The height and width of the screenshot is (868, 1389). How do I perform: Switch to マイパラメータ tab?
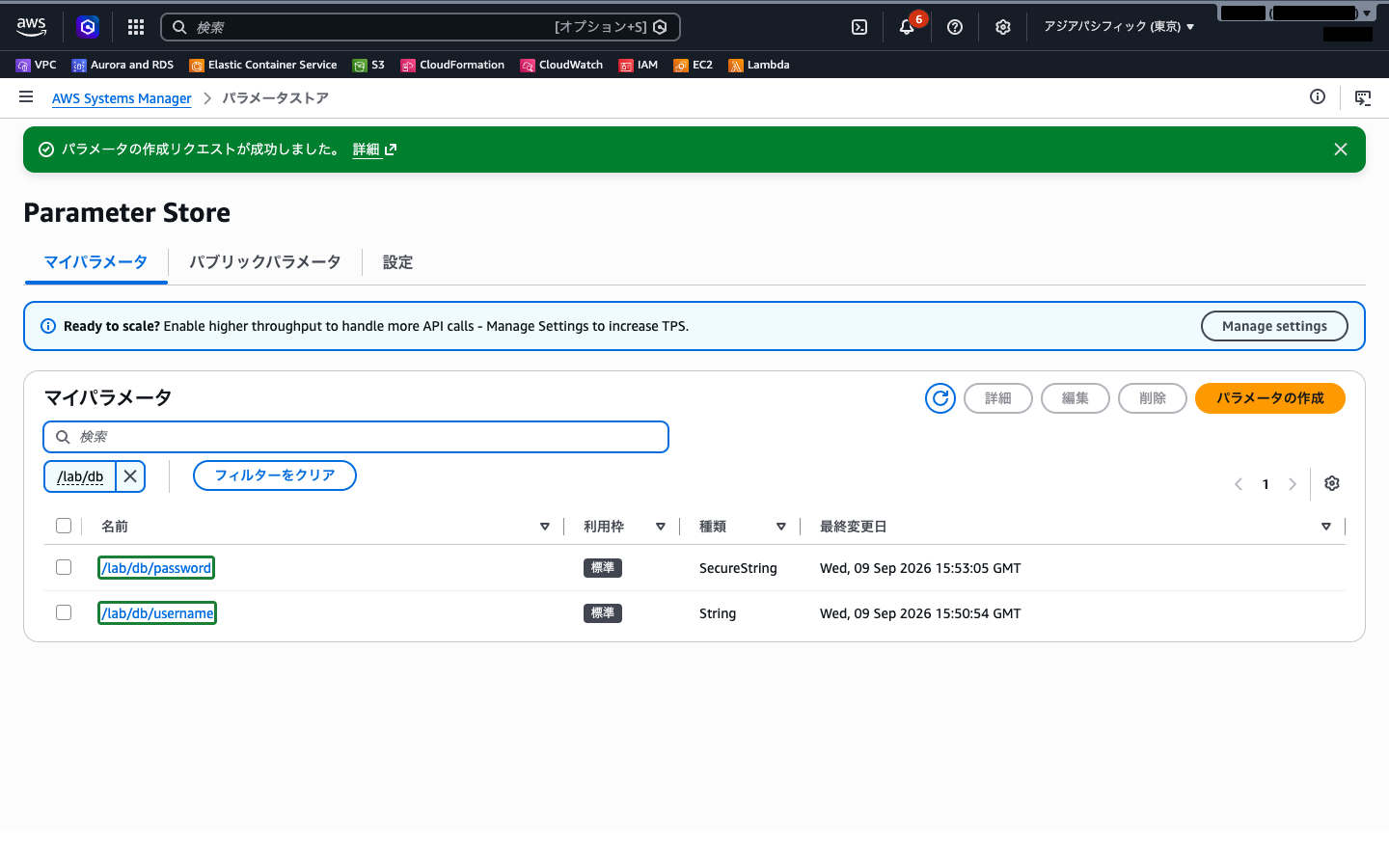point(95,262)
